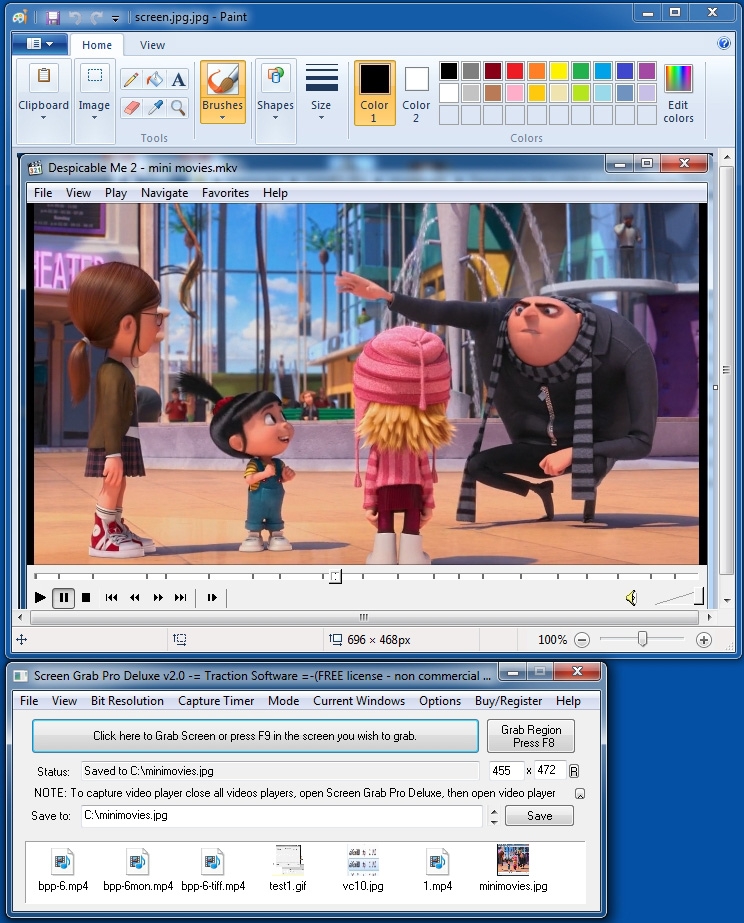This screenshot has width=744, height=923.
Task: Expand the Image group dropdown
Action: pyautogui.click(x=94, y=118)
